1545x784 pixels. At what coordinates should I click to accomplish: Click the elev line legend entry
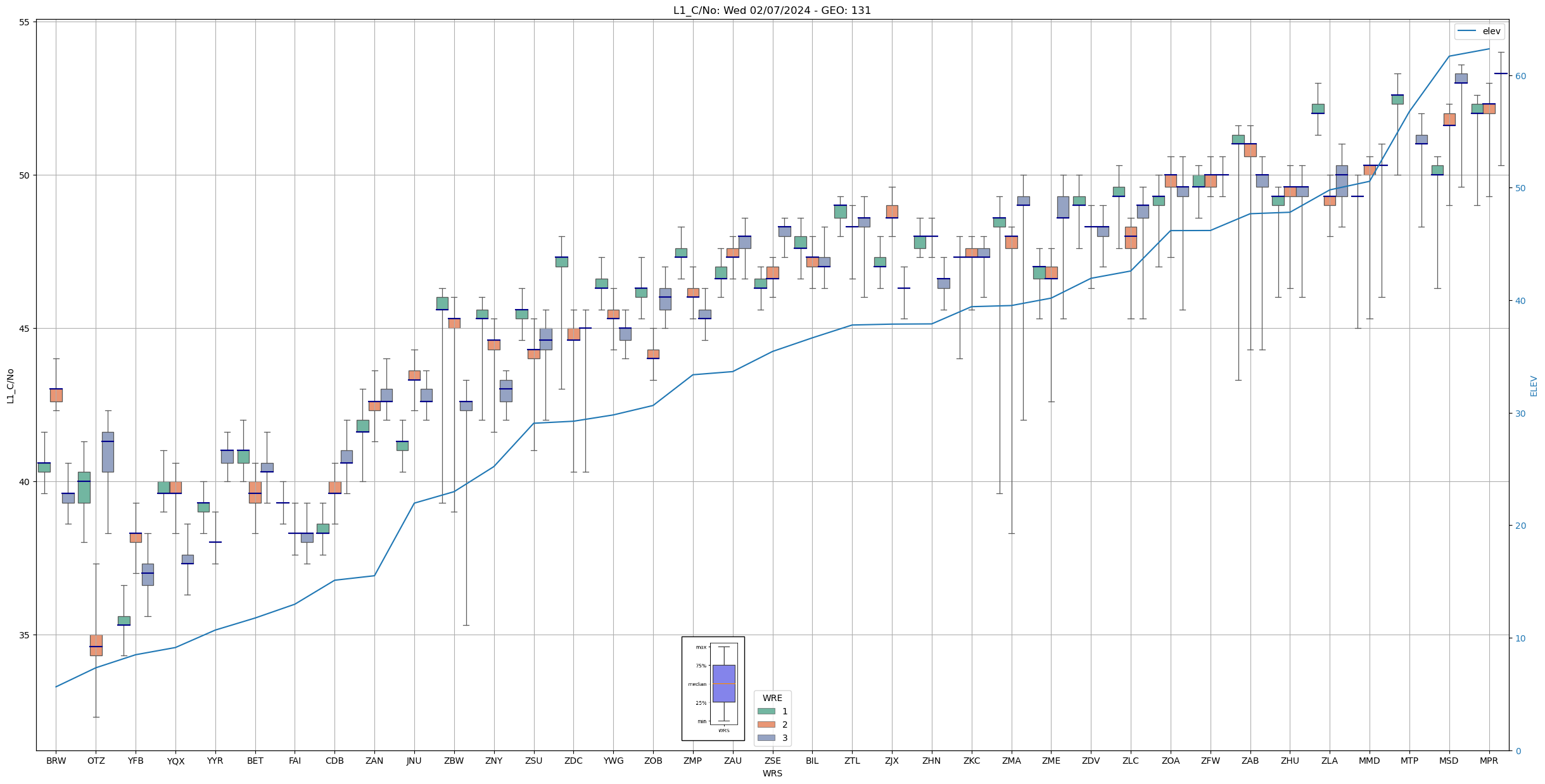click(x=1479, y=31)
